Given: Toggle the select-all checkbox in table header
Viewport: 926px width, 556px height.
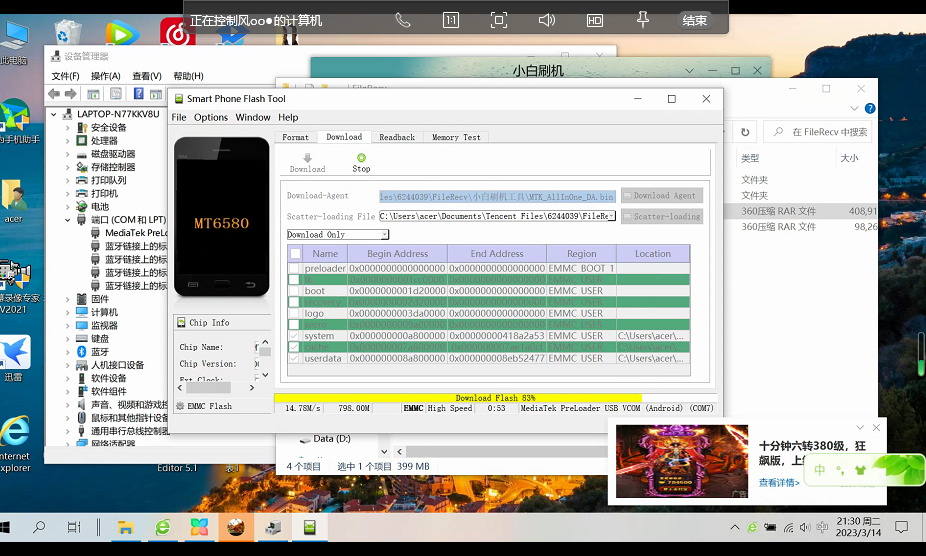Looking at the screenshot, I should click(295, 253).
